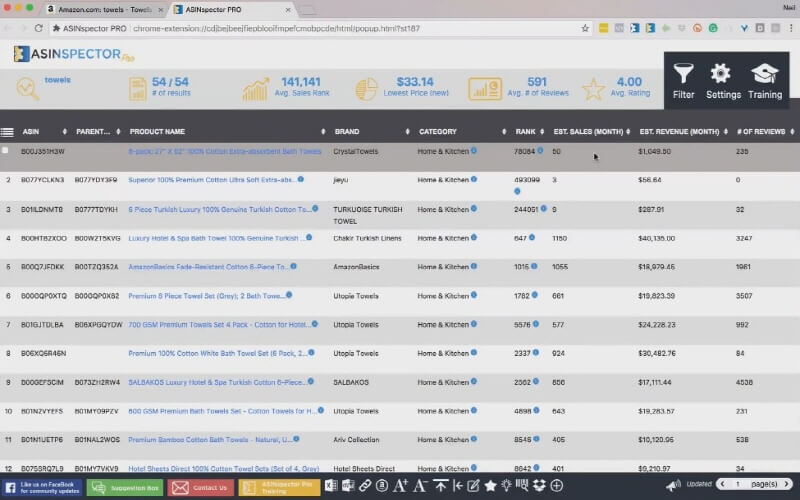Click the Amazon 'a' circle icon
The height and width of the screenshot is (500, 800).
(x=382, y=485)
